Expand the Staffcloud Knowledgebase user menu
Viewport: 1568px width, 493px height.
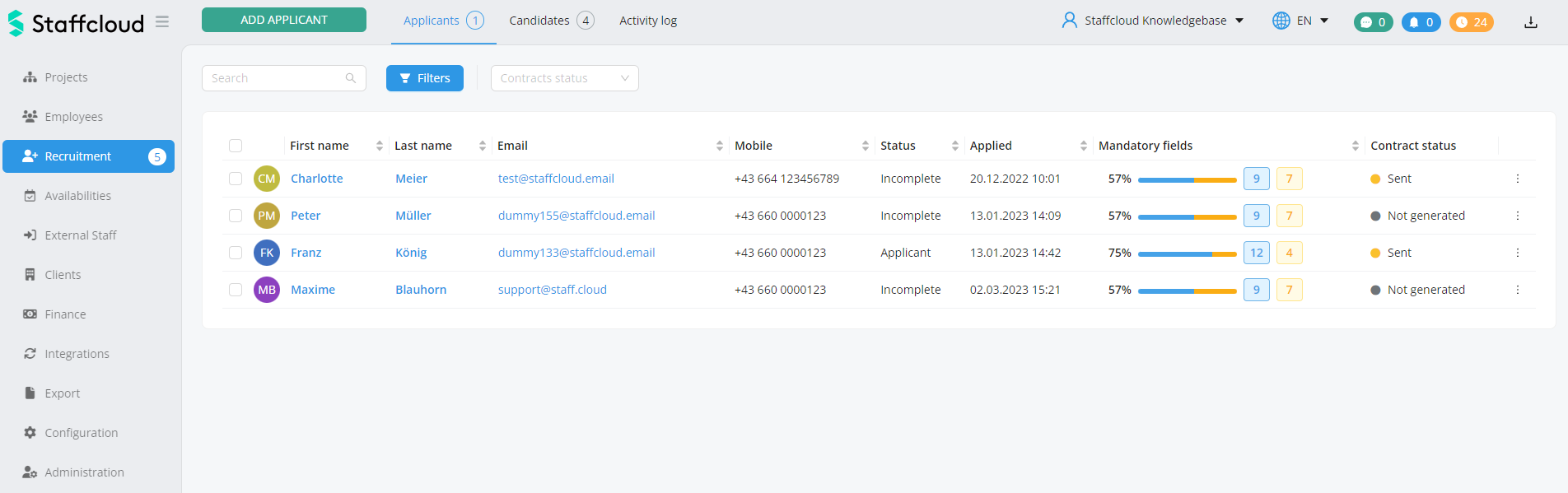tap(1153, 21)
